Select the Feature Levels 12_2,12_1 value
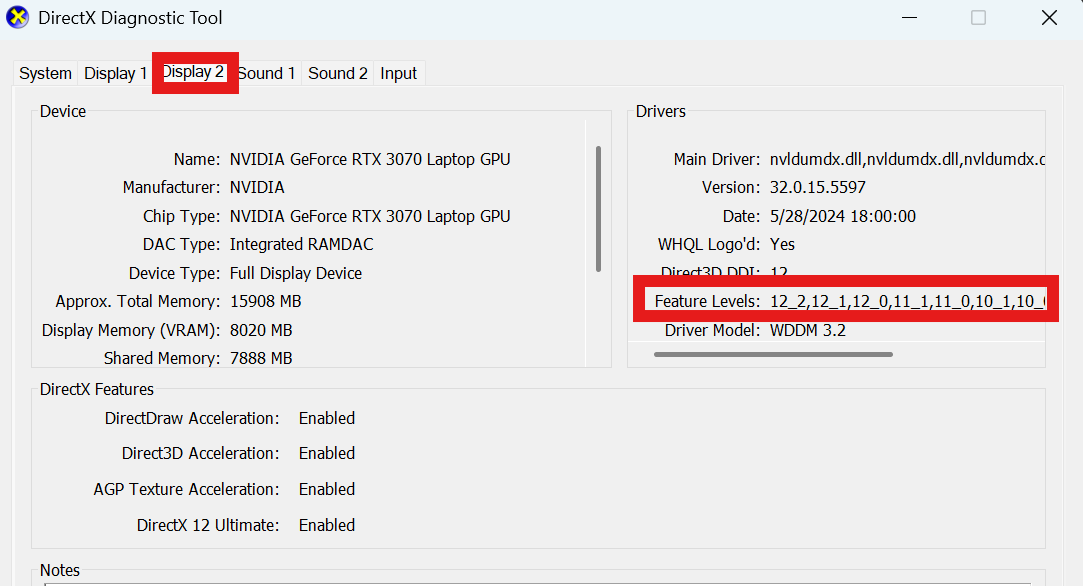 [x=908, y=302]
